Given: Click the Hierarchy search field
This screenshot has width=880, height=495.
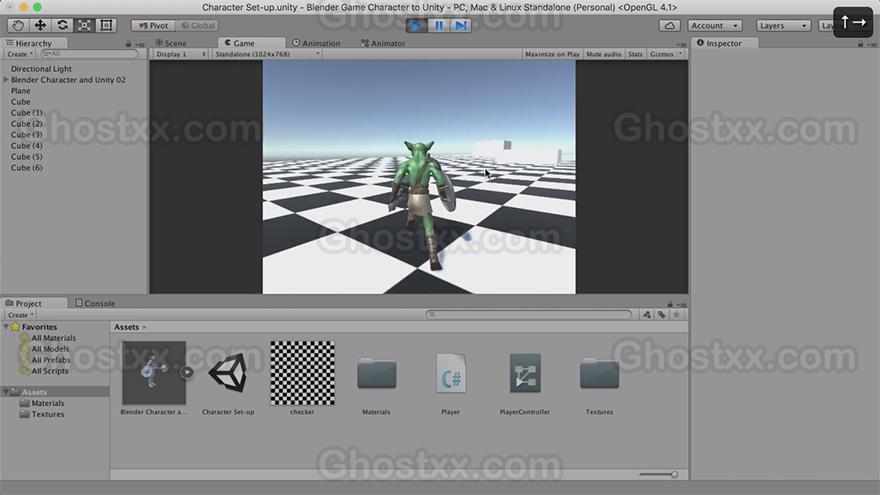Looking at the screenshot, I should click(x=90, y=54).
